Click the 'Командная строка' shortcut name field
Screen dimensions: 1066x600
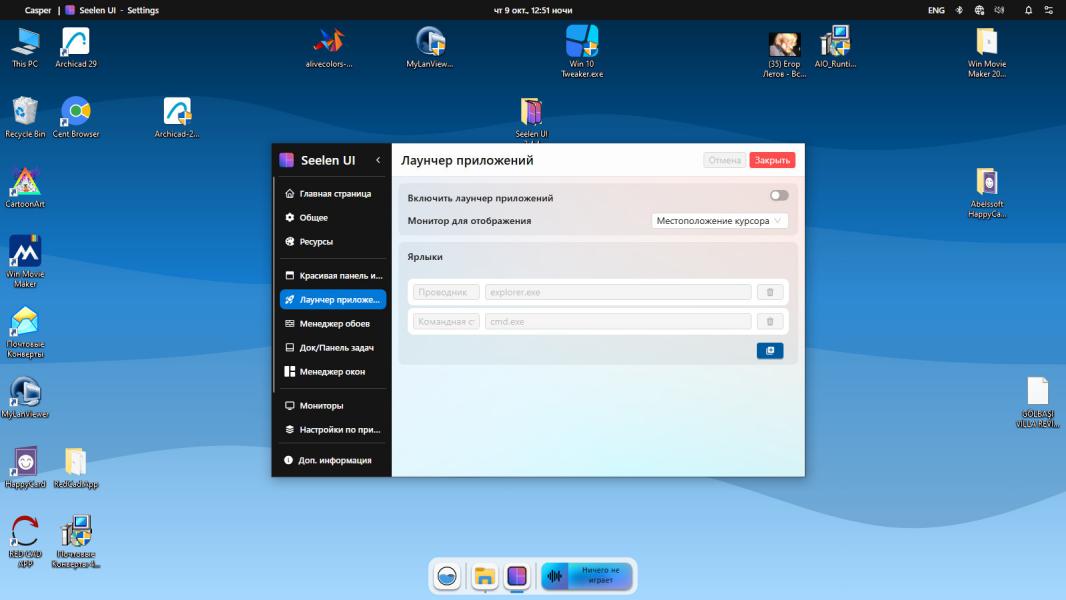click(445, 322)
